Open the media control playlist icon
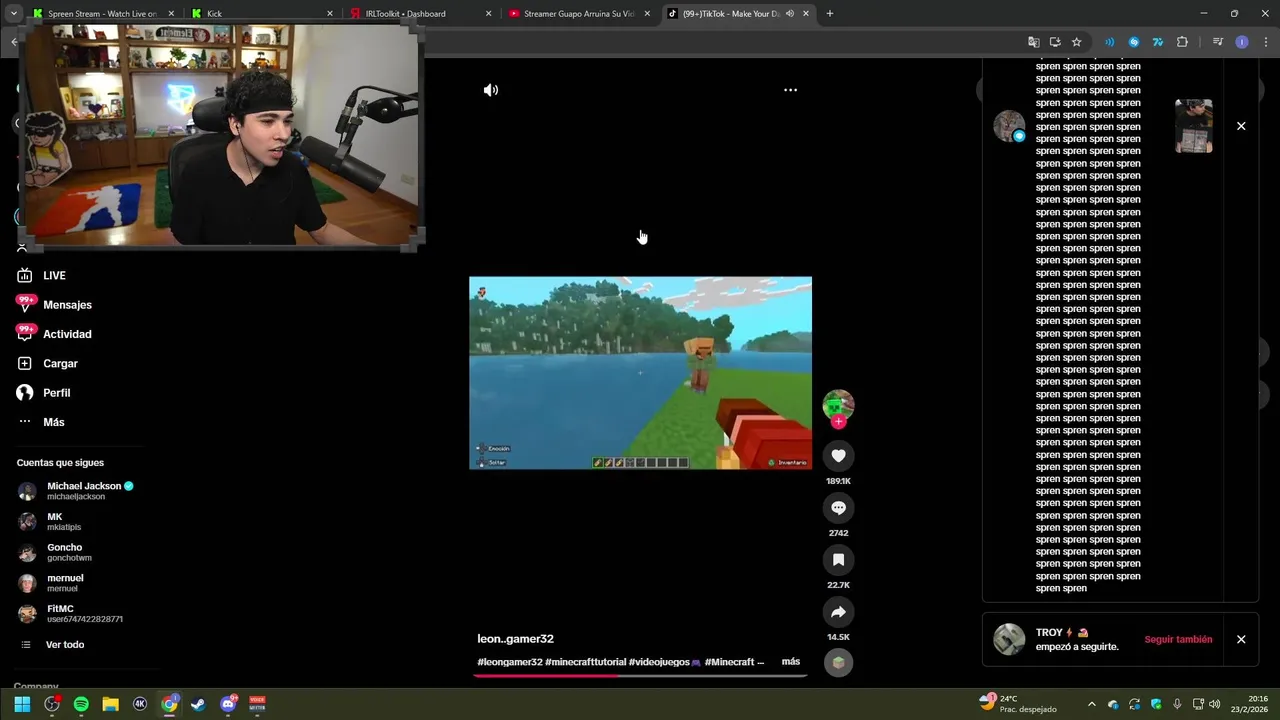Image resolution: width=1280 pixels, height=720 pixels. click(1217, 42)
